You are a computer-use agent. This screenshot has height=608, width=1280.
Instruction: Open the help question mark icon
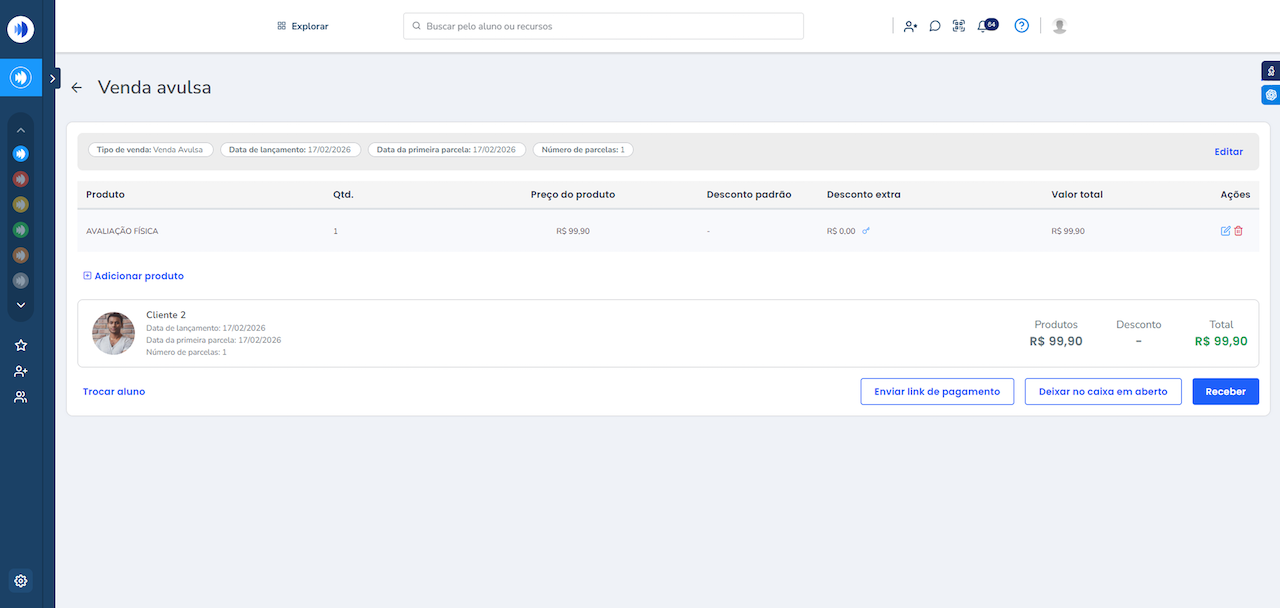pyautogui.click(x=1021, y=26)
